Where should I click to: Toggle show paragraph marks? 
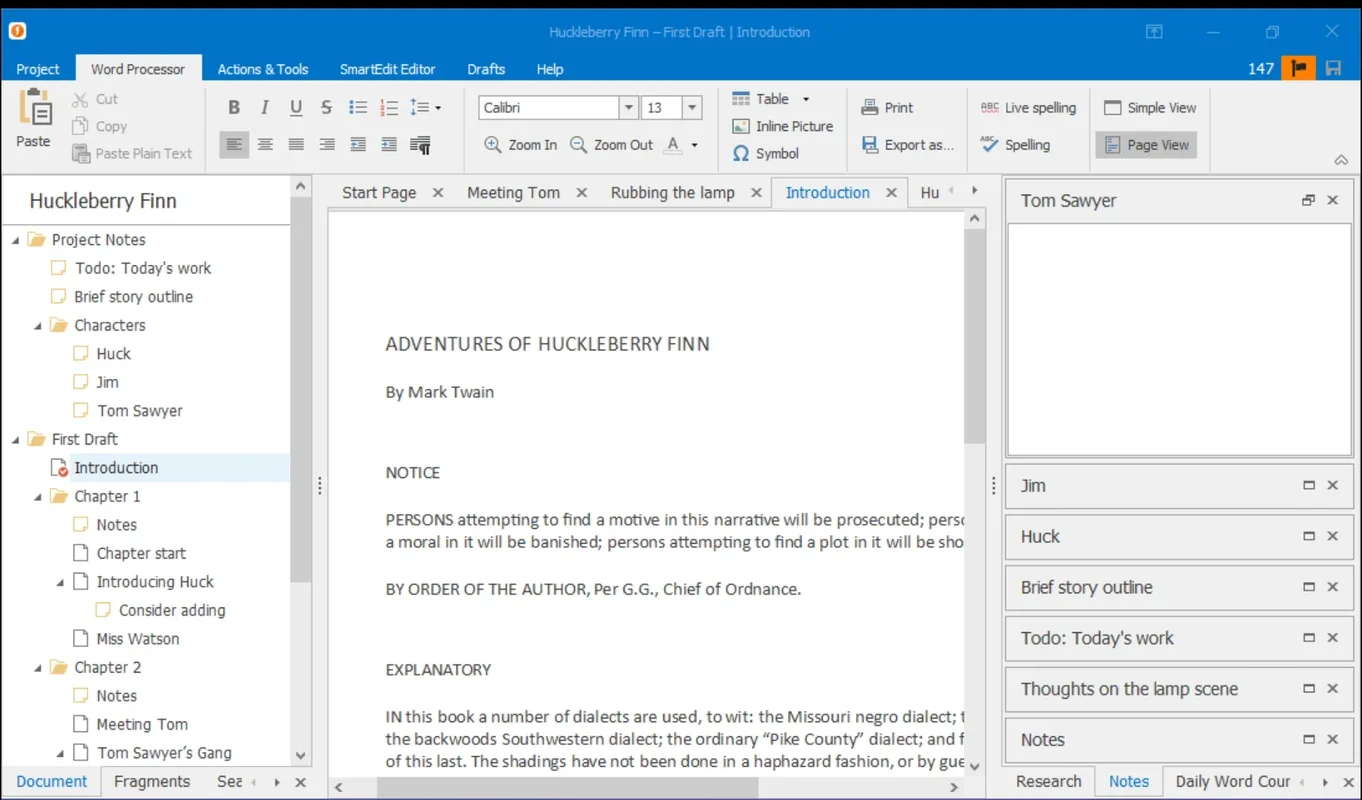click(421, 145)
